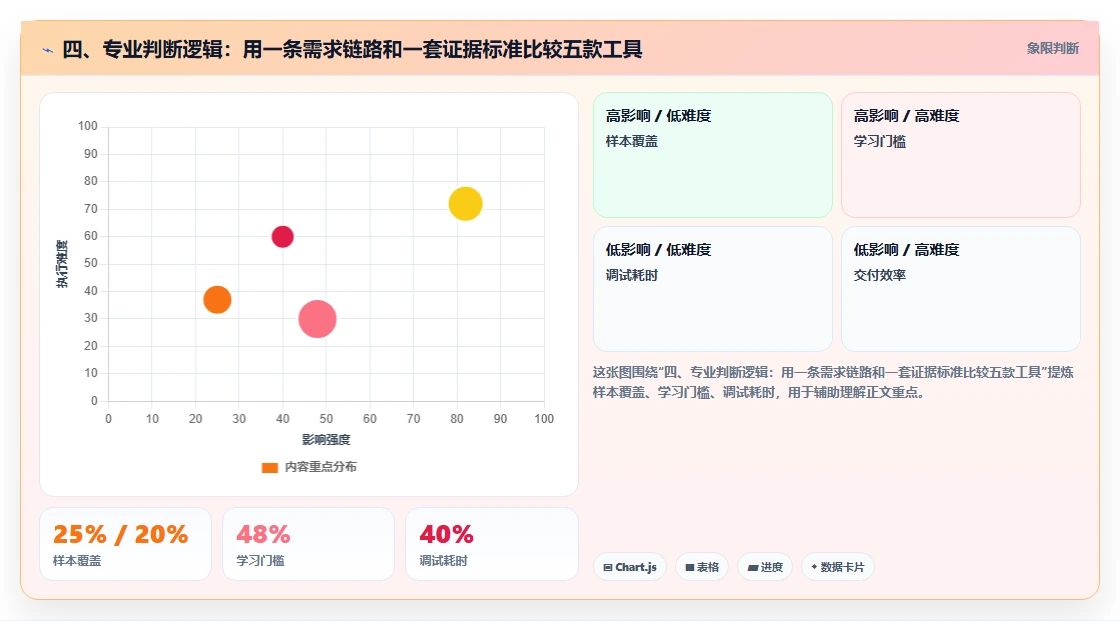The height and width of the screenshot is (621, 1120).
Task: Click the 学习门槛 text in pink card
Action: 879,141
